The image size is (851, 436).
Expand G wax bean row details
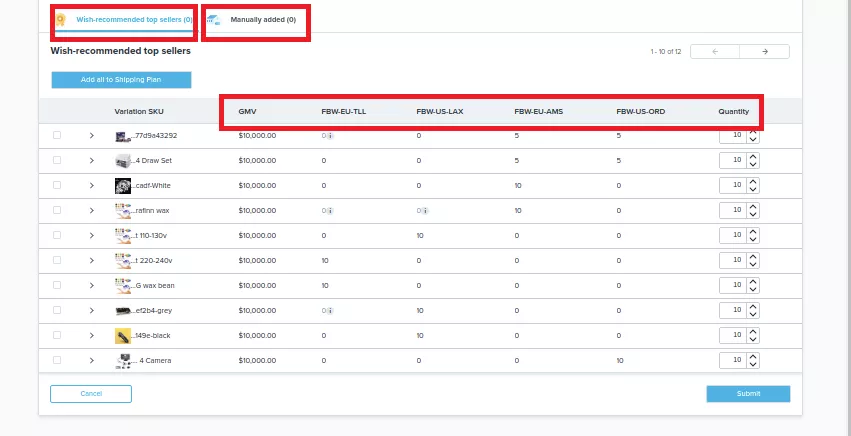tap(92, 286)
